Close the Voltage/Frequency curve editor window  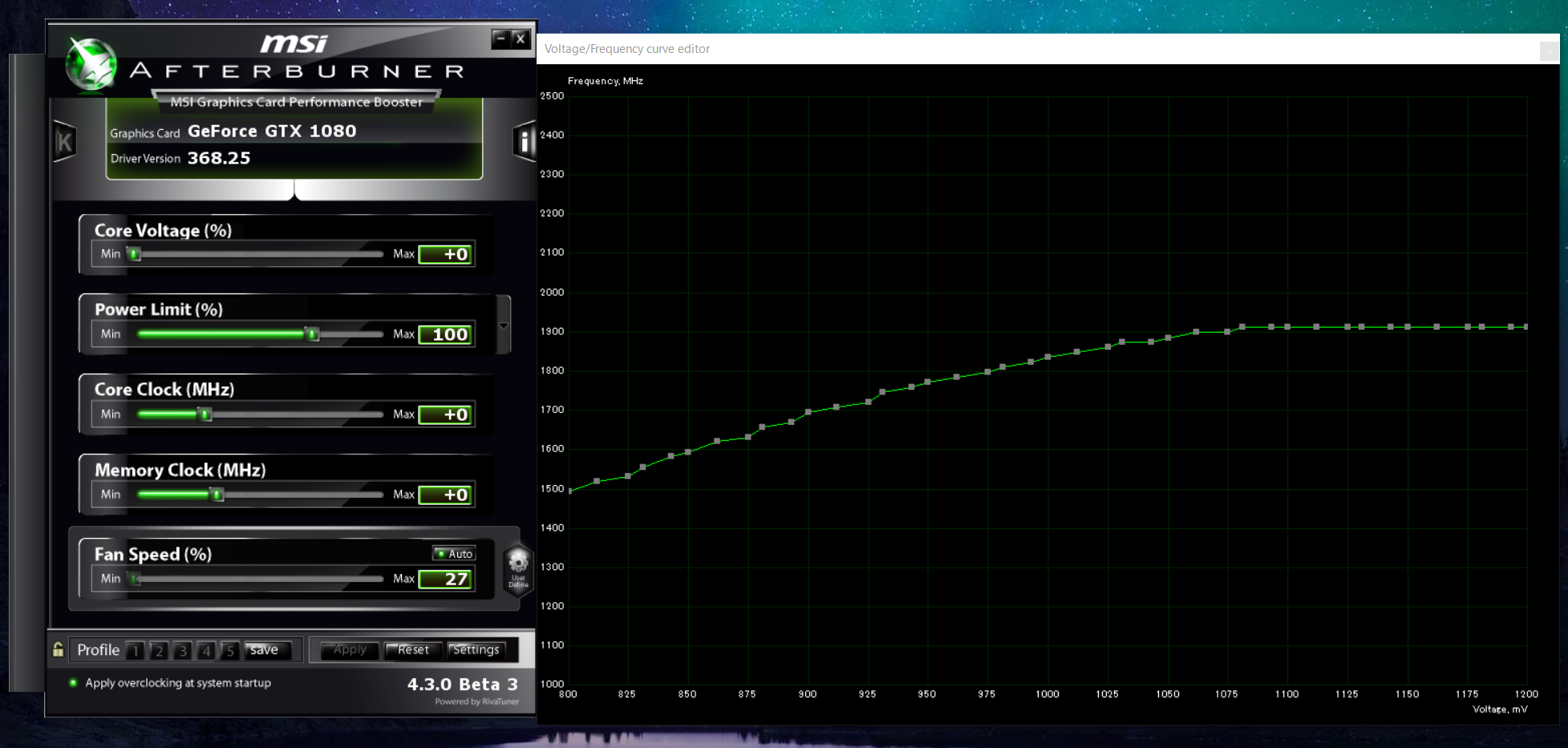click(1549, 51)
